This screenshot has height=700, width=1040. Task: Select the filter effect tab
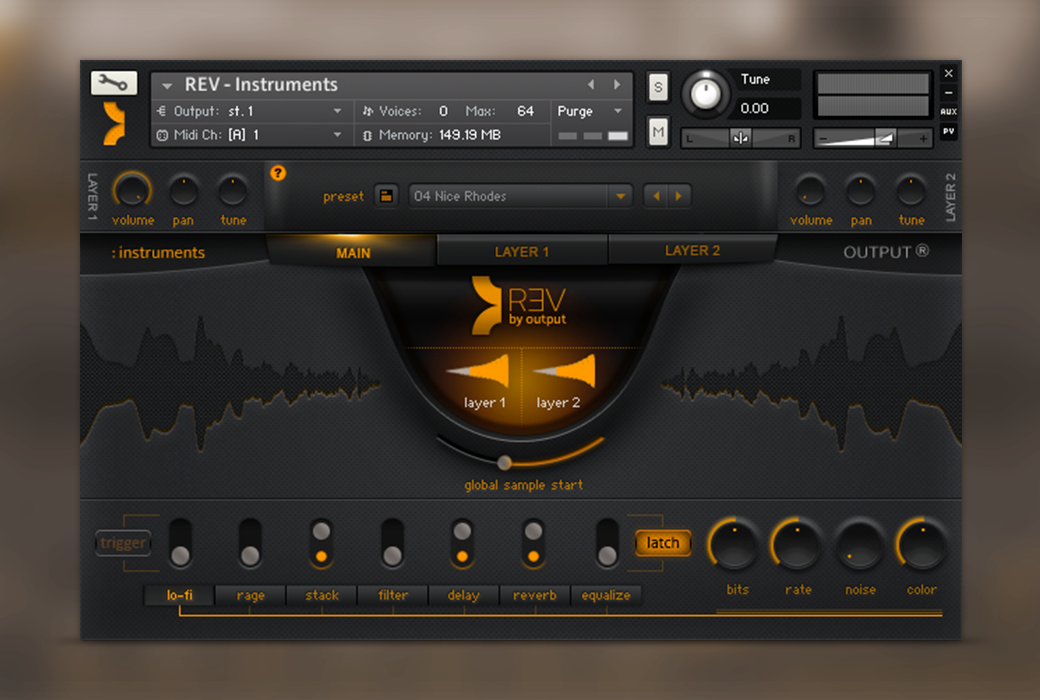[x=393, y=595]
